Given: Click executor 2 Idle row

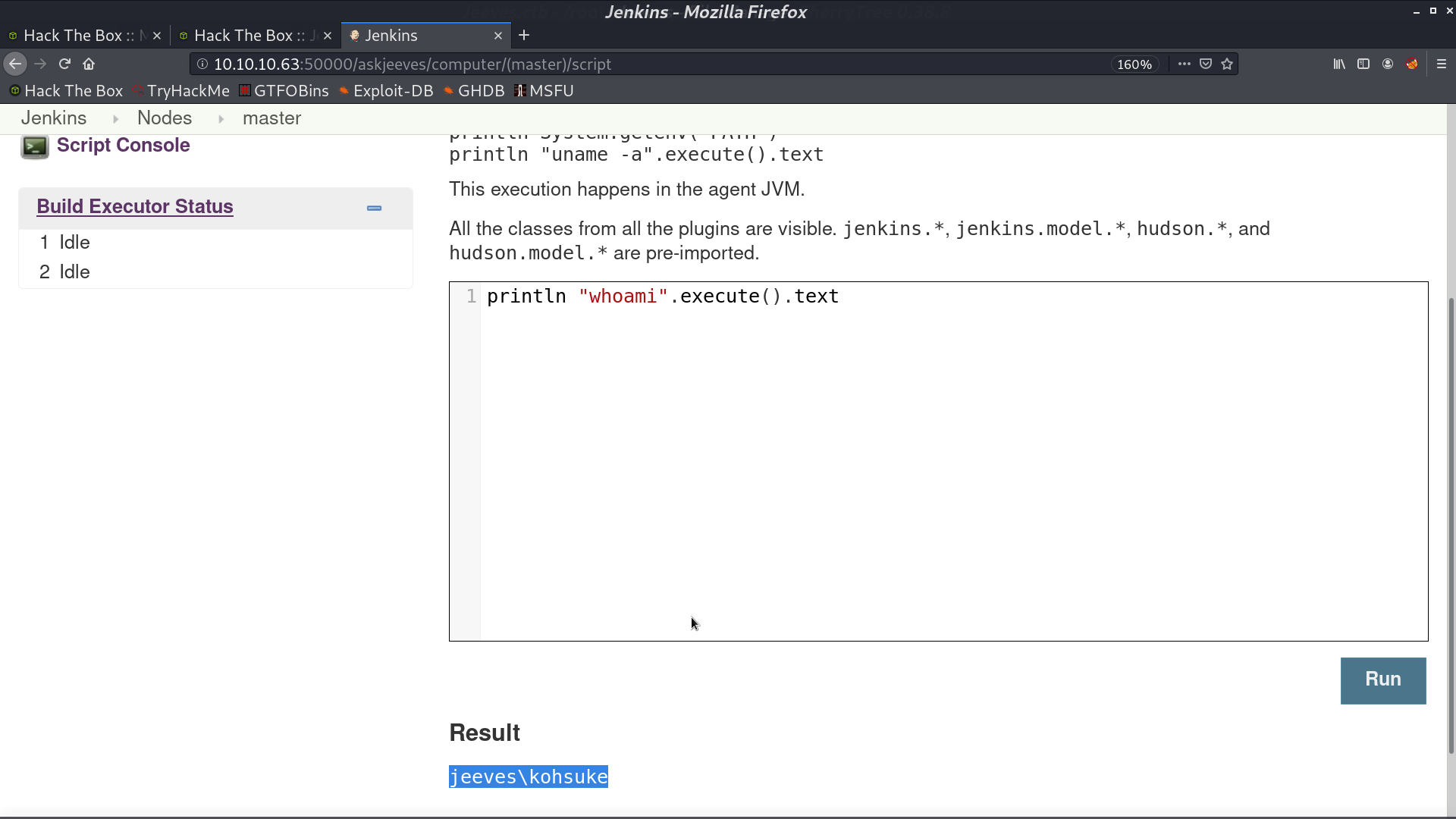Looking at the screenshot, I should click(x=215, y=272).
